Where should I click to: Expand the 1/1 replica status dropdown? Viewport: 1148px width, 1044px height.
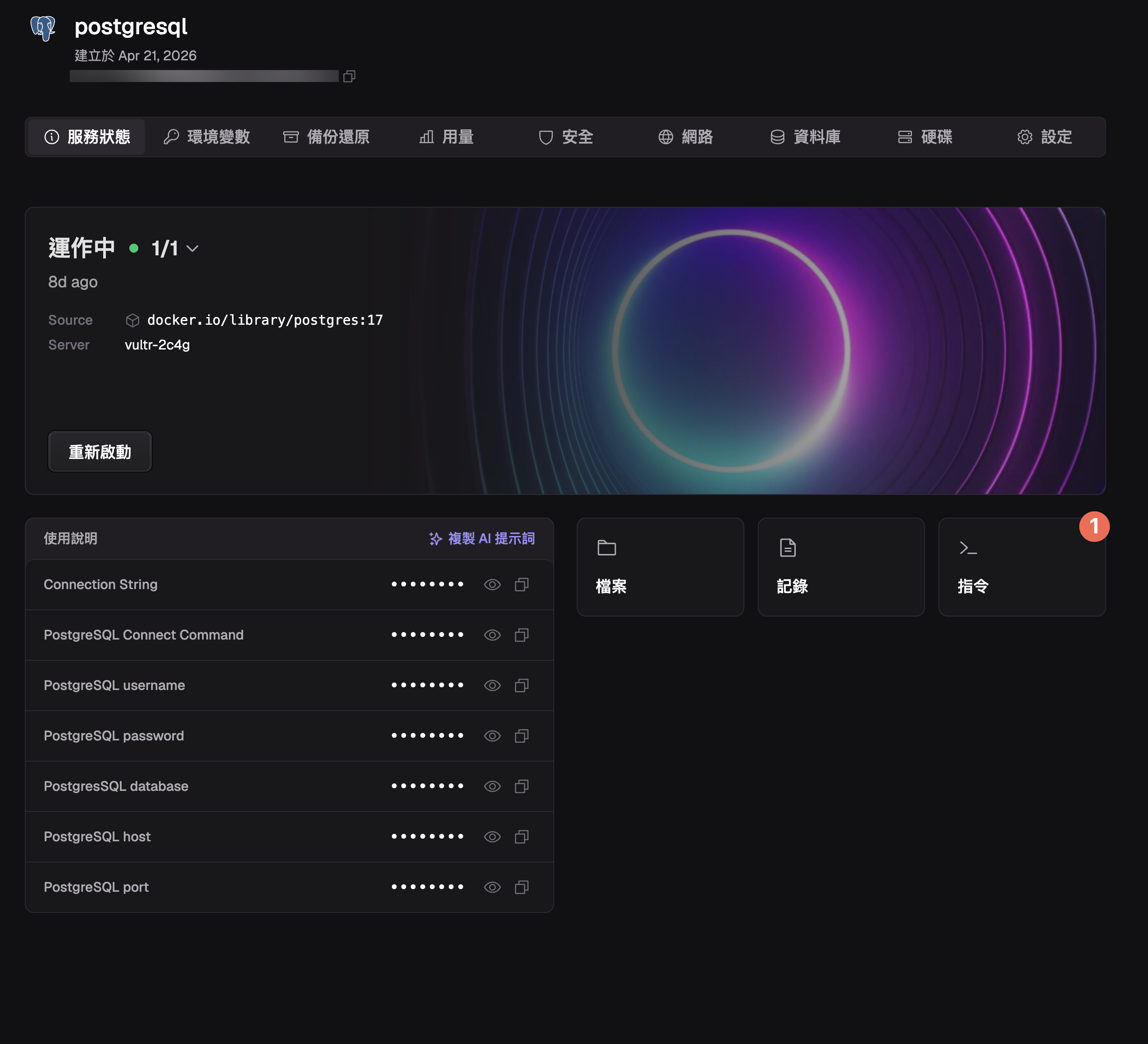[175, 249]
